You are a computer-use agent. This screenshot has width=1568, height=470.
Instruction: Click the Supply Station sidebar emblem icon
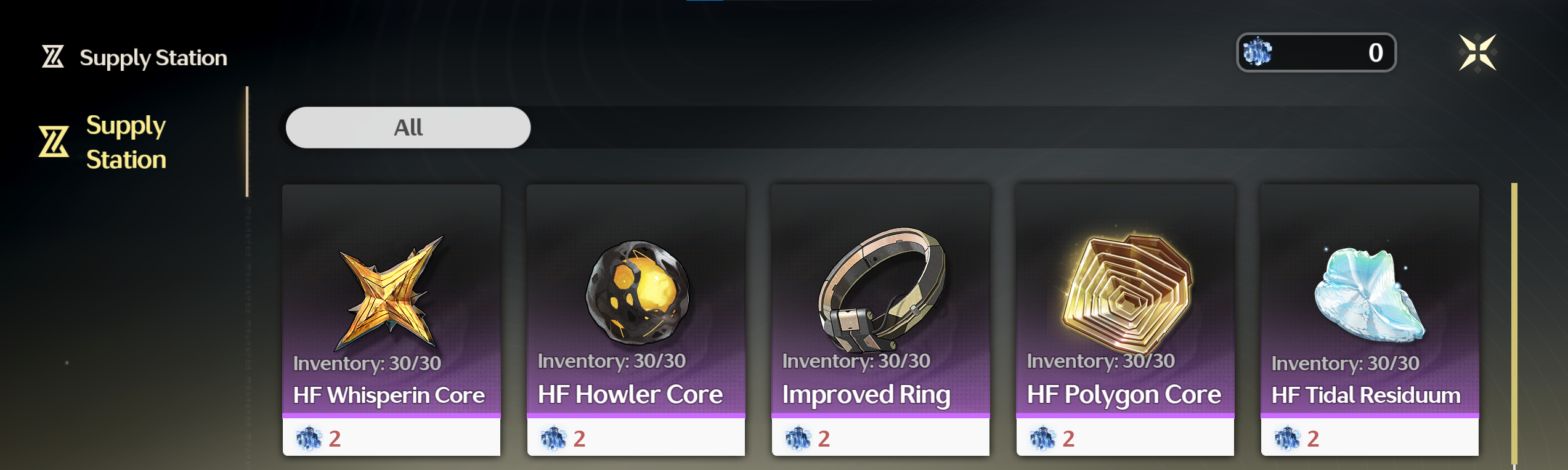54,142
